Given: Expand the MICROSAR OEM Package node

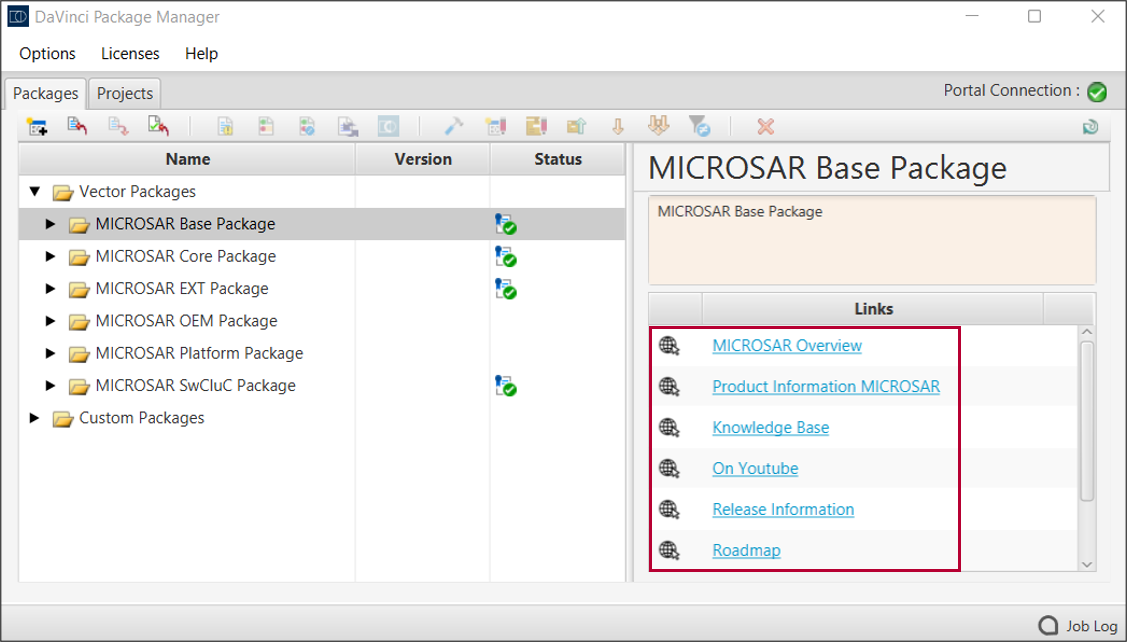Looking at the screenshot, I should pos(50,321).
